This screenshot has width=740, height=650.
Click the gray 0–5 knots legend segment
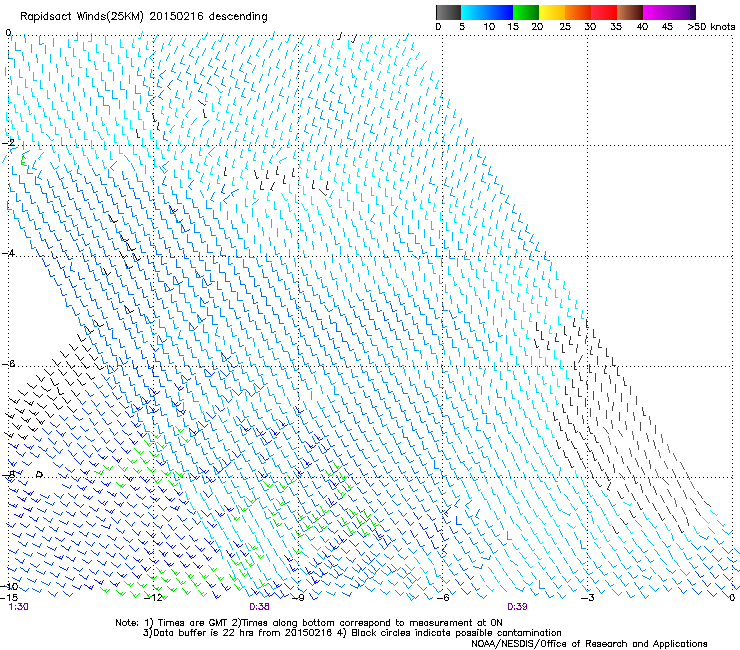(x=448, y=12)
